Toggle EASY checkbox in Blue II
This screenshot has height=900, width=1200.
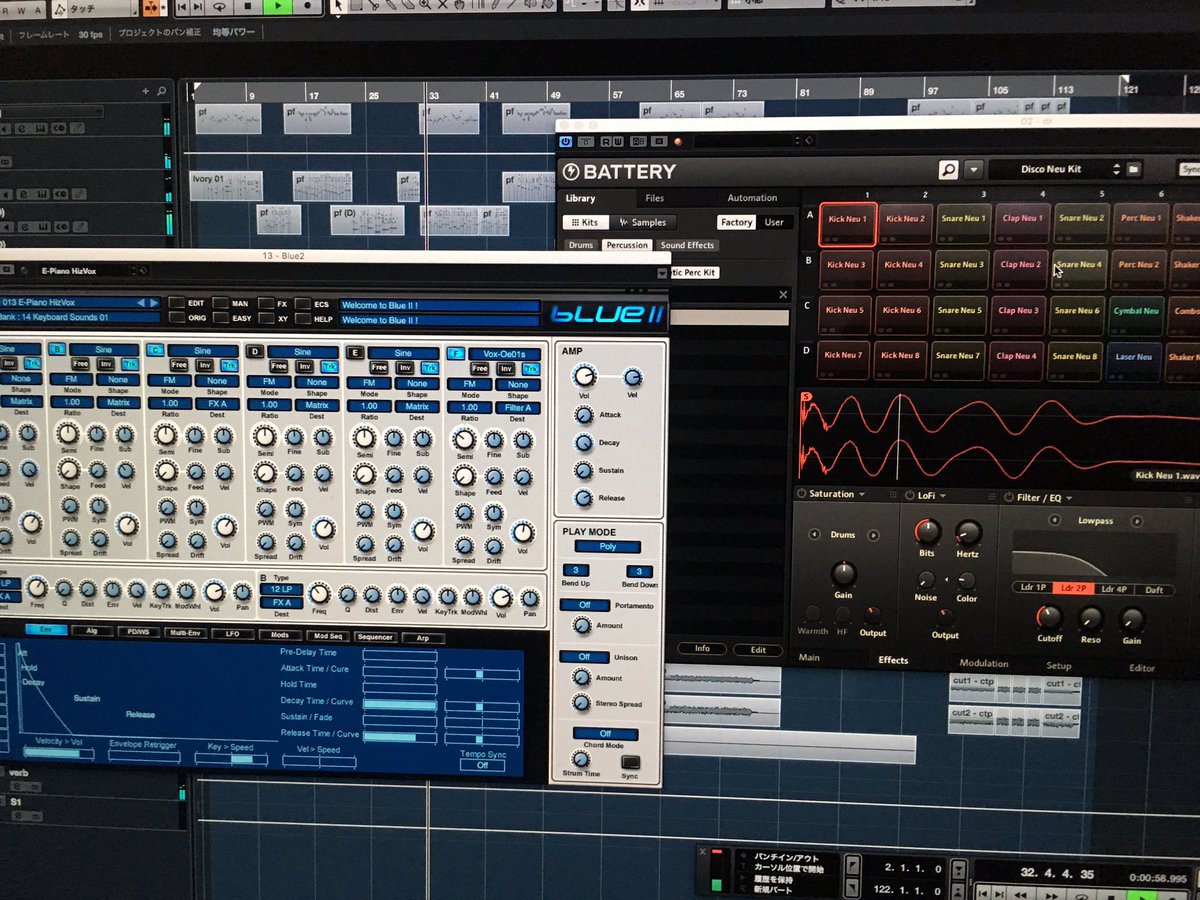(x=221, y=318)
